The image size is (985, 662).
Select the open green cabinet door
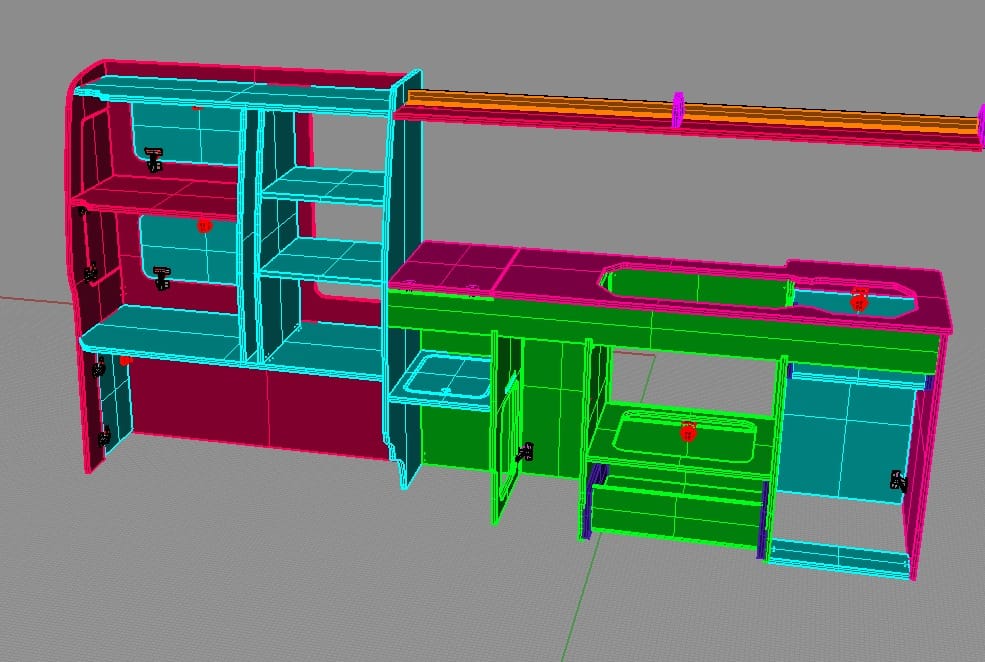click(x=506, y=428)
